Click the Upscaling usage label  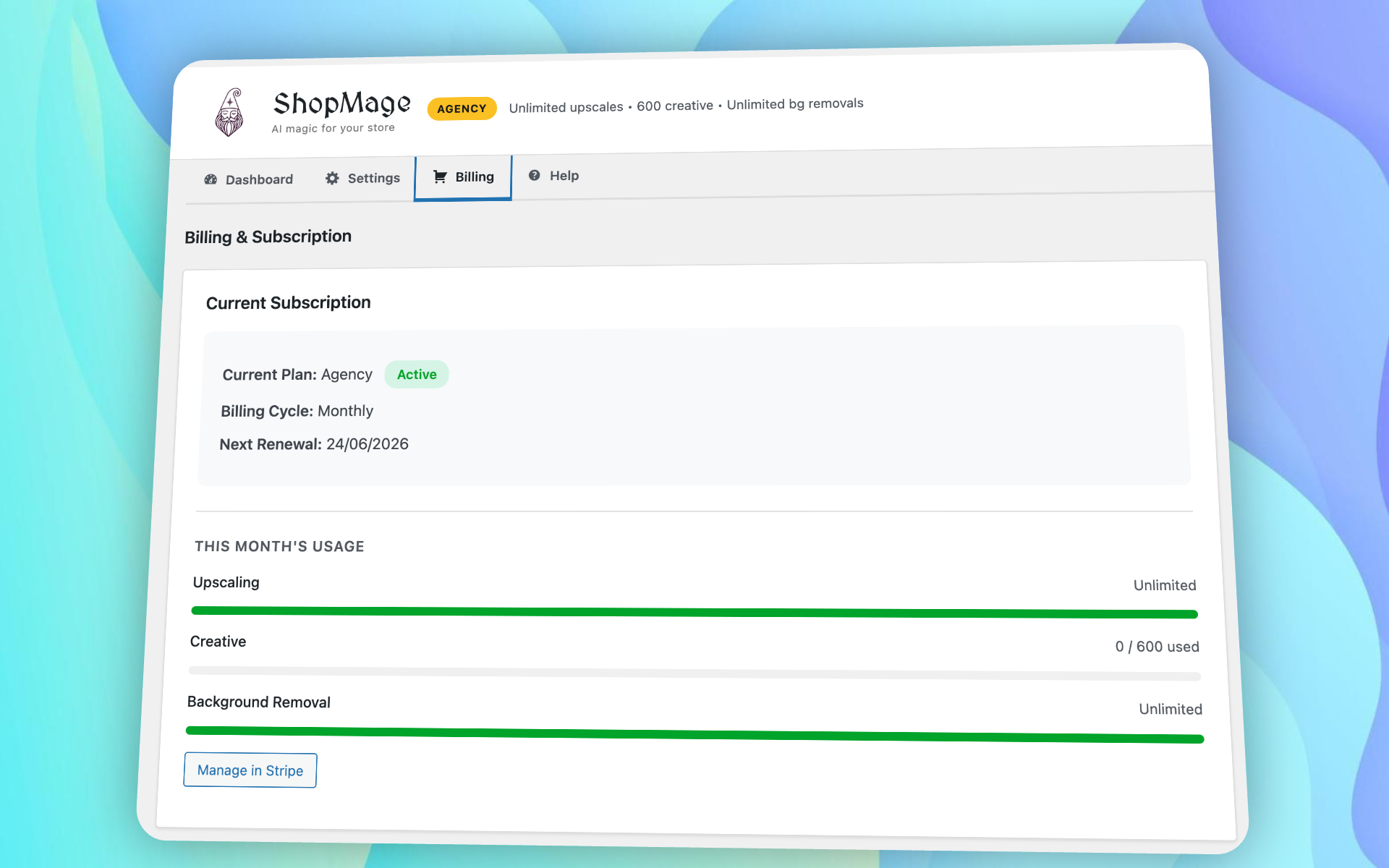[226, 582]
